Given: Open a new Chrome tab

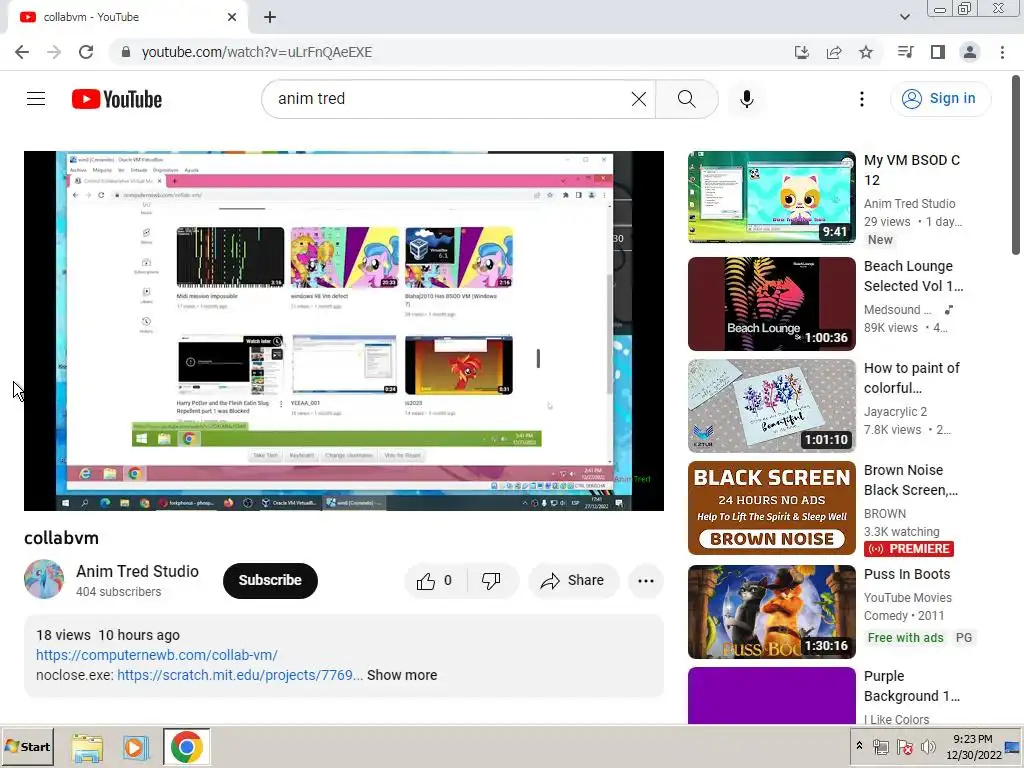Looking at the screenshot, I should tap(270, 17).
